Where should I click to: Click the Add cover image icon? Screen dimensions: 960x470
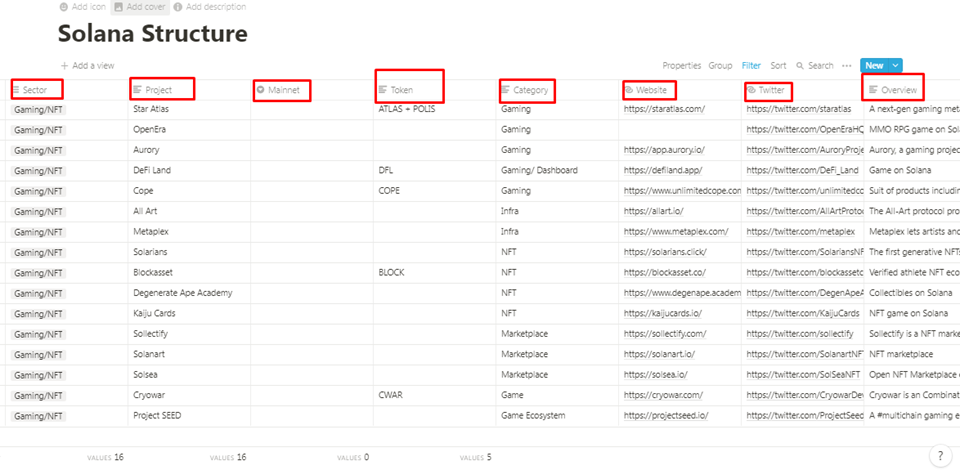(x=119, y=7)
